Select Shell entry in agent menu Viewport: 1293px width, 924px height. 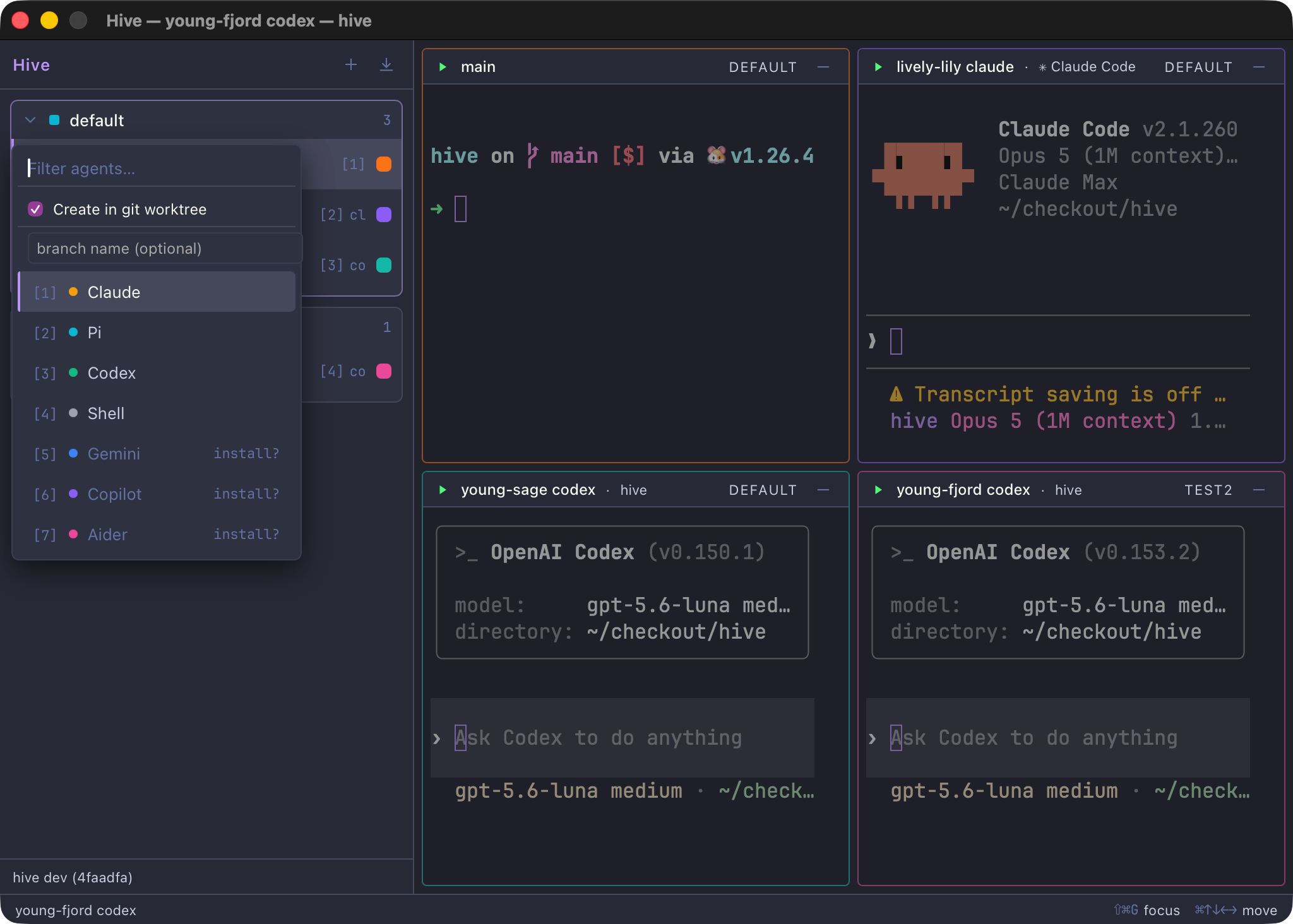[157, 413]
